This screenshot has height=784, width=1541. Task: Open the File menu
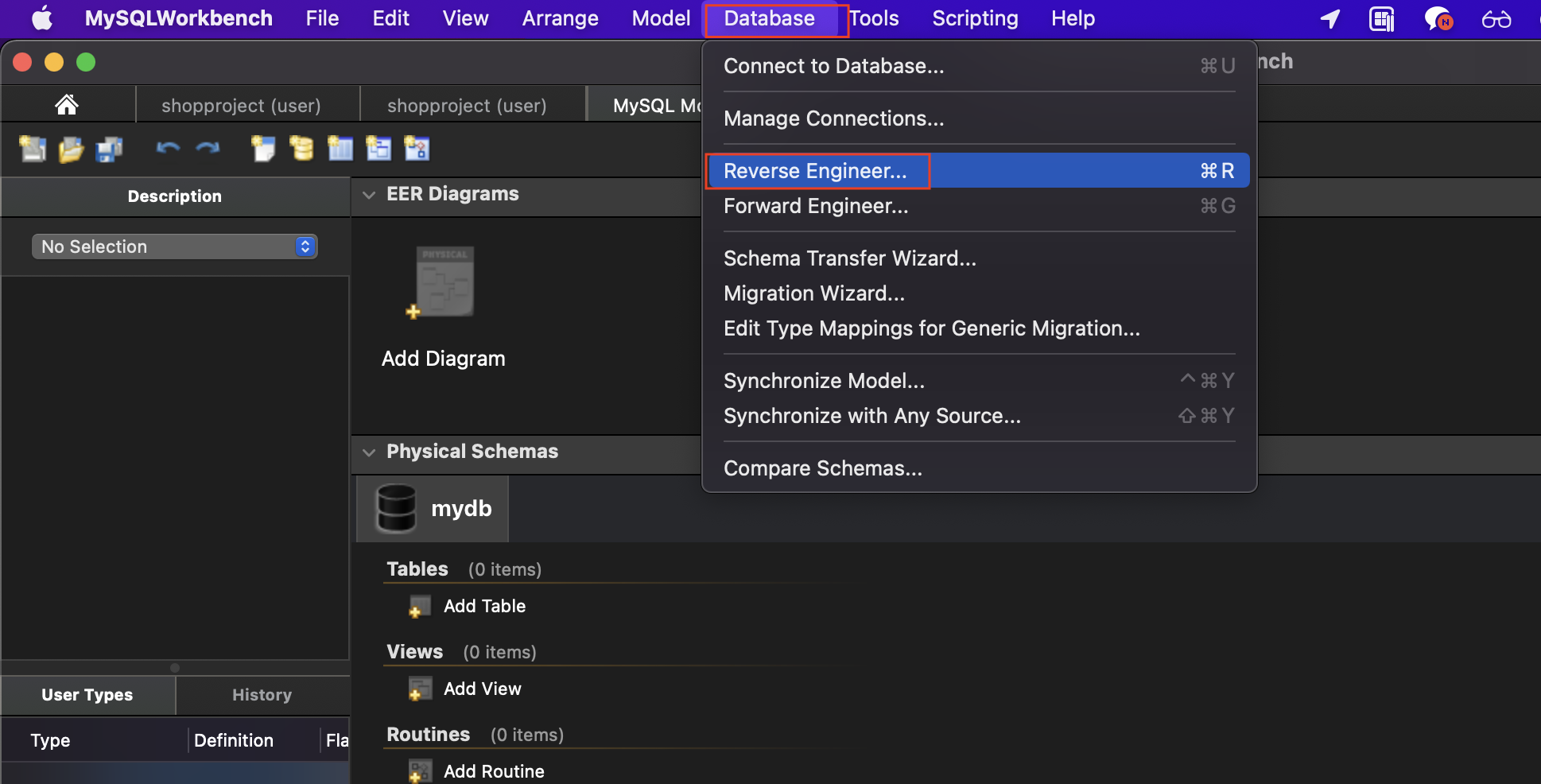[x=322, y=18]
